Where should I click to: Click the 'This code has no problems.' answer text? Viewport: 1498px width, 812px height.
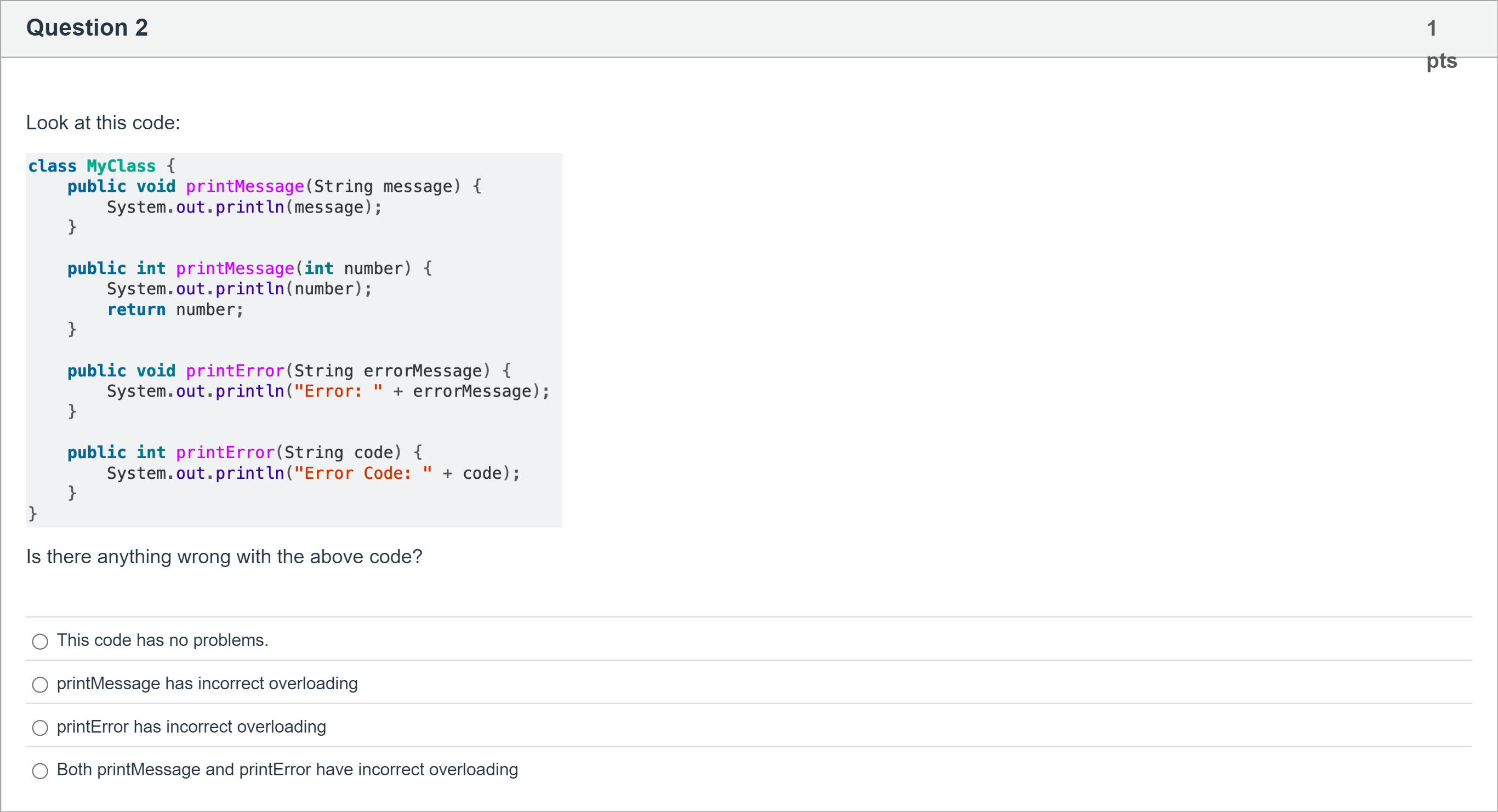coord(163,641)
